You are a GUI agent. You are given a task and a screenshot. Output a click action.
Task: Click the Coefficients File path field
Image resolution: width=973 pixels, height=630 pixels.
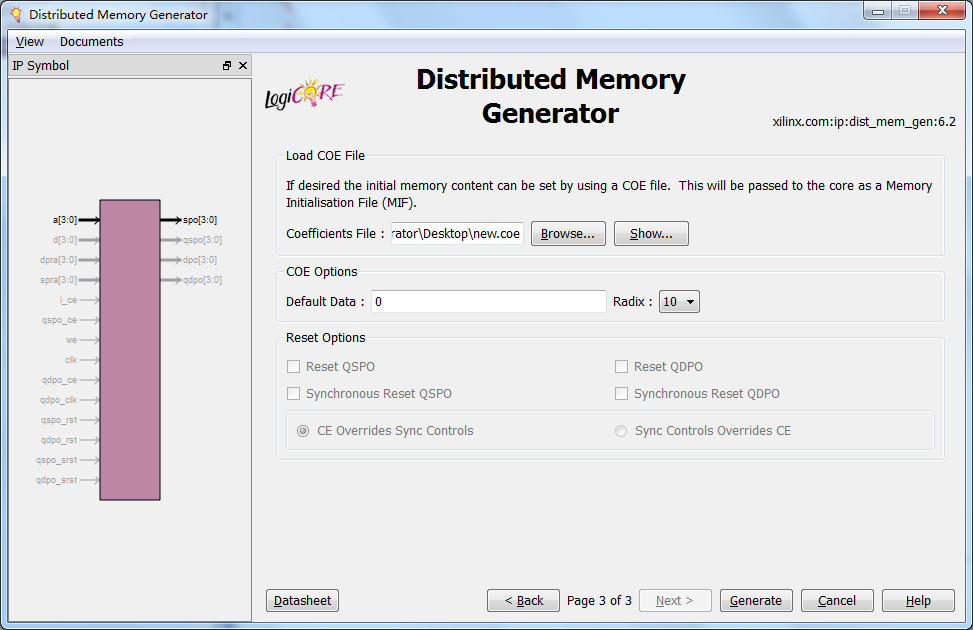coord(457,233)
